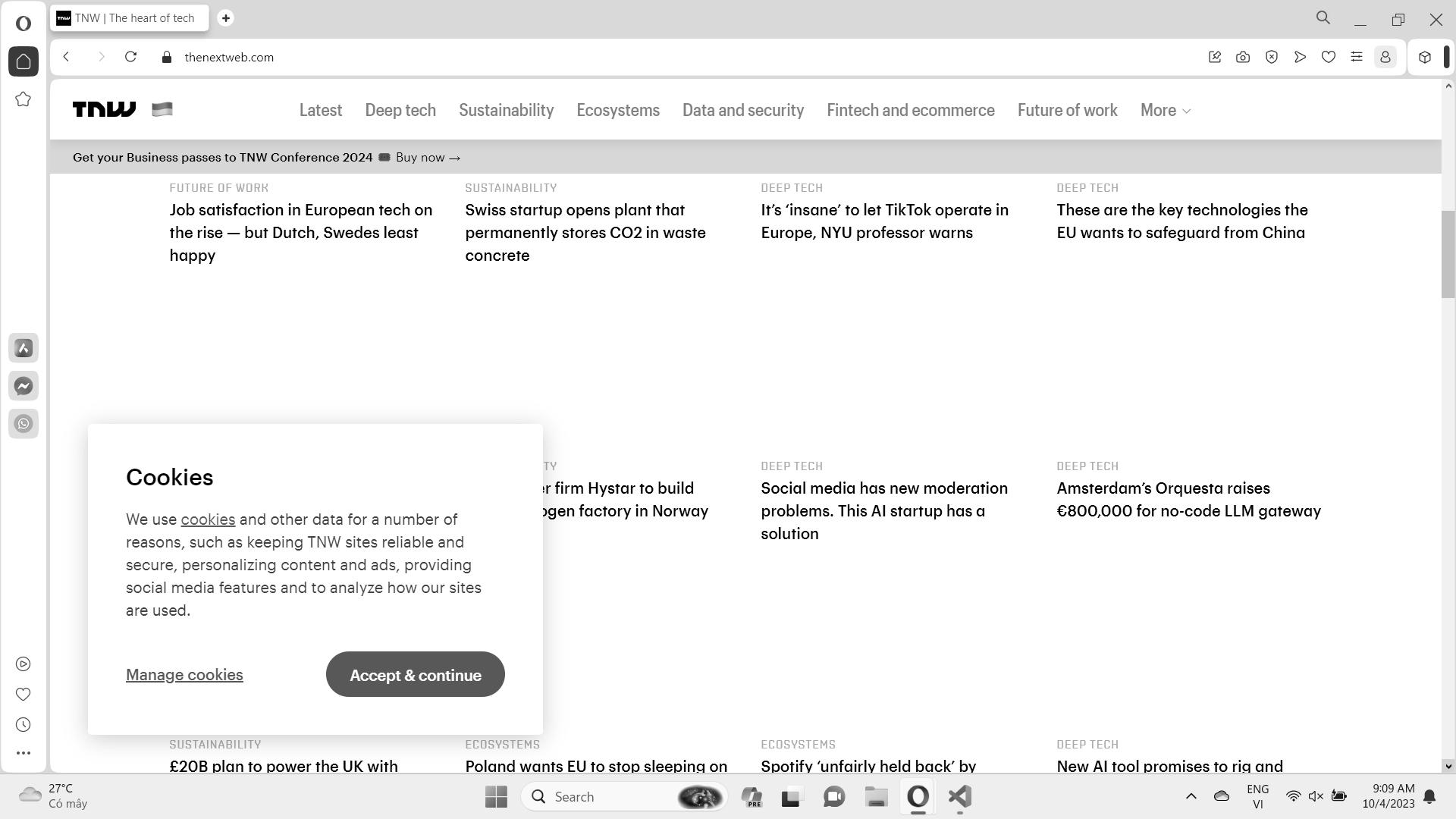Click the WhatsApp icon in sidebar
The image size is (1456, 819).
click(24, 423)
